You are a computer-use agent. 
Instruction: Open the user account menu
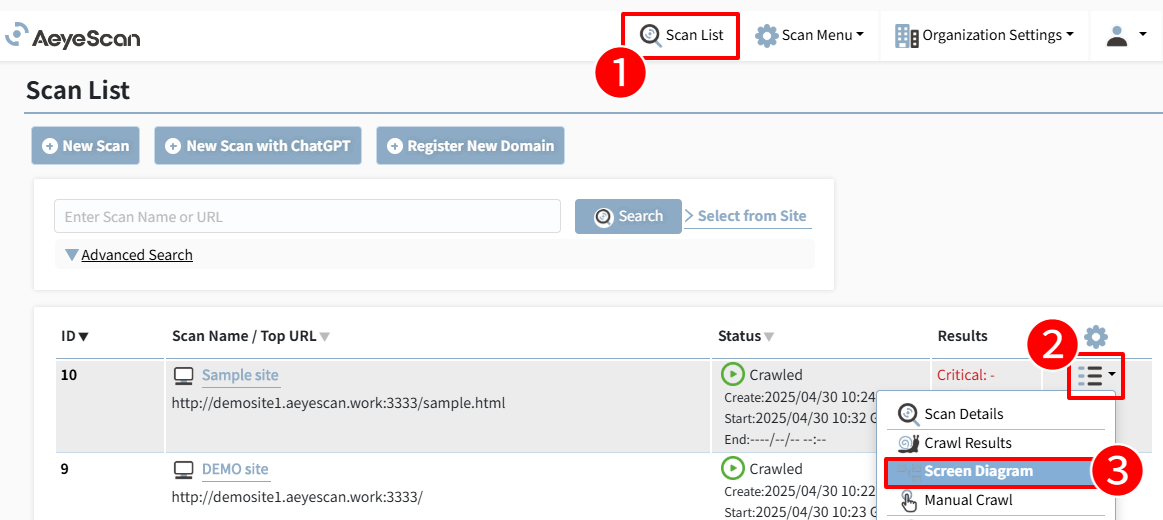pyautogui.click(x=1126, y=35)
